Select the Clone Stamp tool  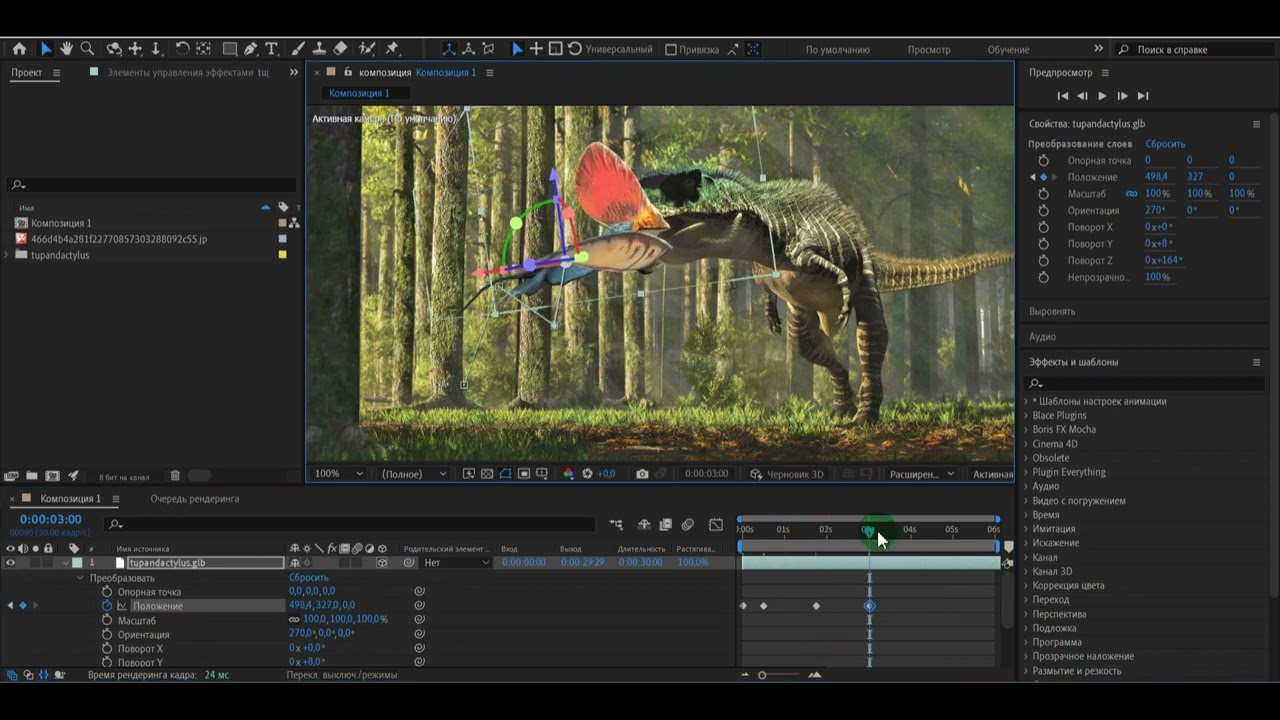click(319, 49)
